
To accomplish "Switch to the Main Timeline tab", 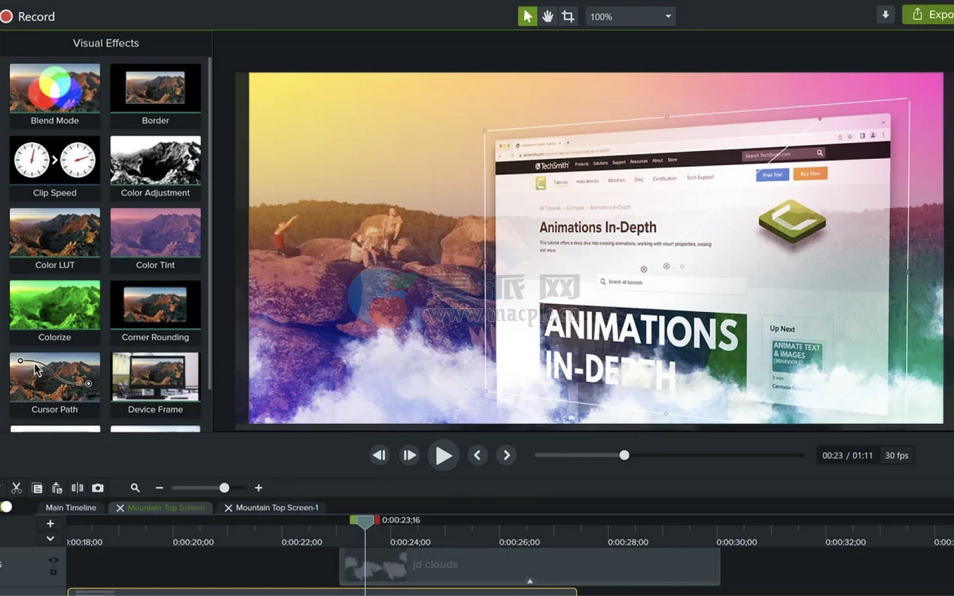I will (71, 508).
